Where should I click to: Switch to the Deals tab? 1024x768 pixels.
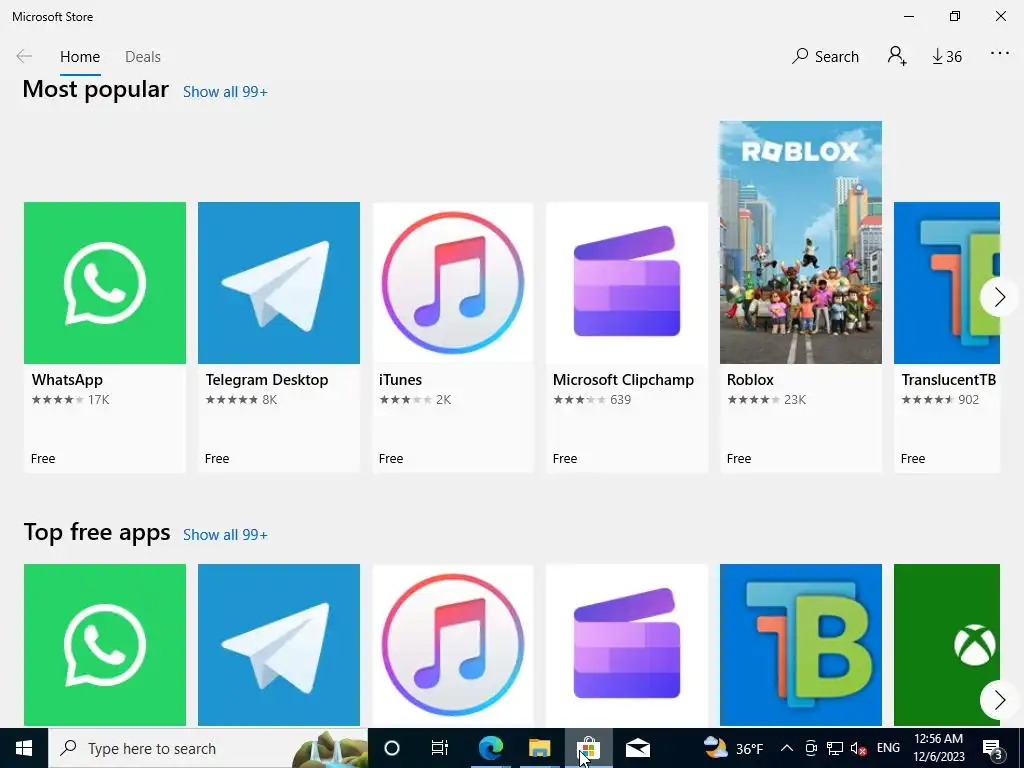pyautogui.click(x=142, y=57)
